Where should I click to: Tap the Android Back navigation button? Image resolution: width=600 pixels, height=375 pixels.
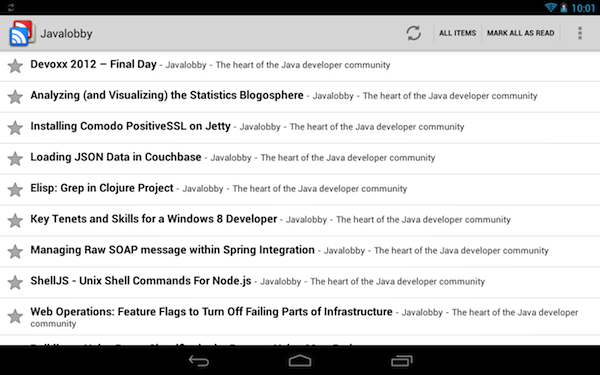(x=199, y=360)
